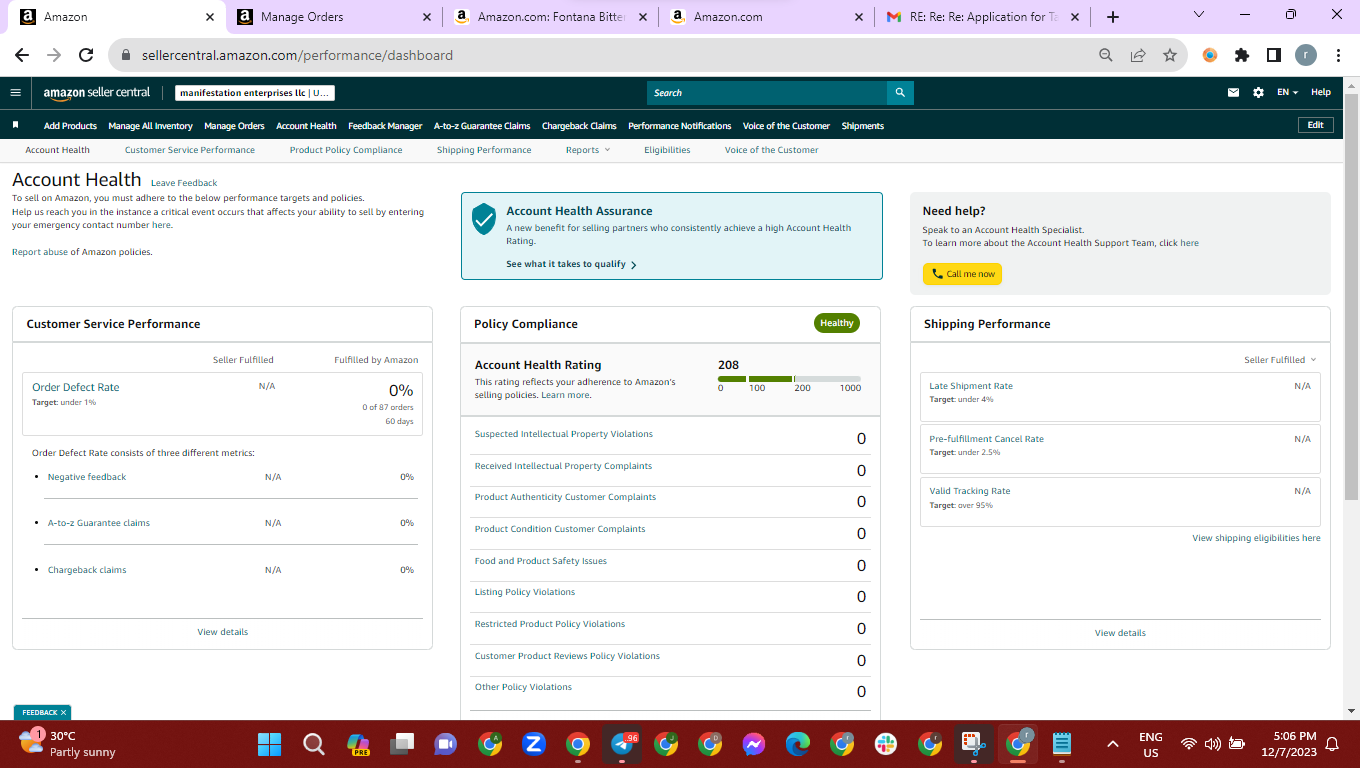Close the Manage Orders tab
This screenshot has width=1360, height=768.
[x=427, y=17]
